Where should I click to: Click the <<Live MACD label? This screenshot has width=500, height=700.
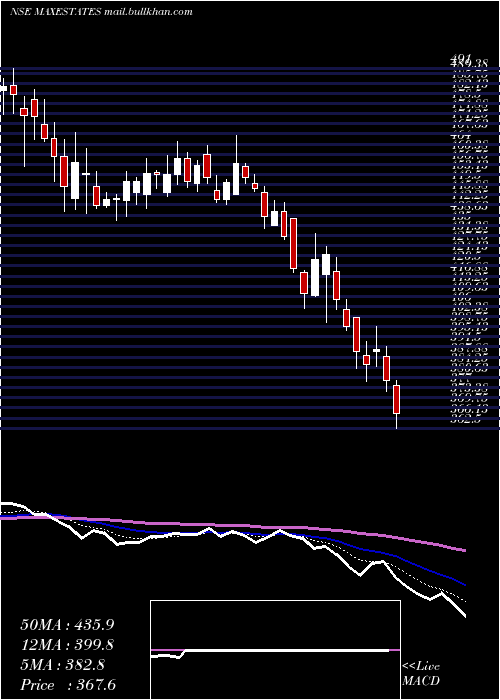coord(421,674)
